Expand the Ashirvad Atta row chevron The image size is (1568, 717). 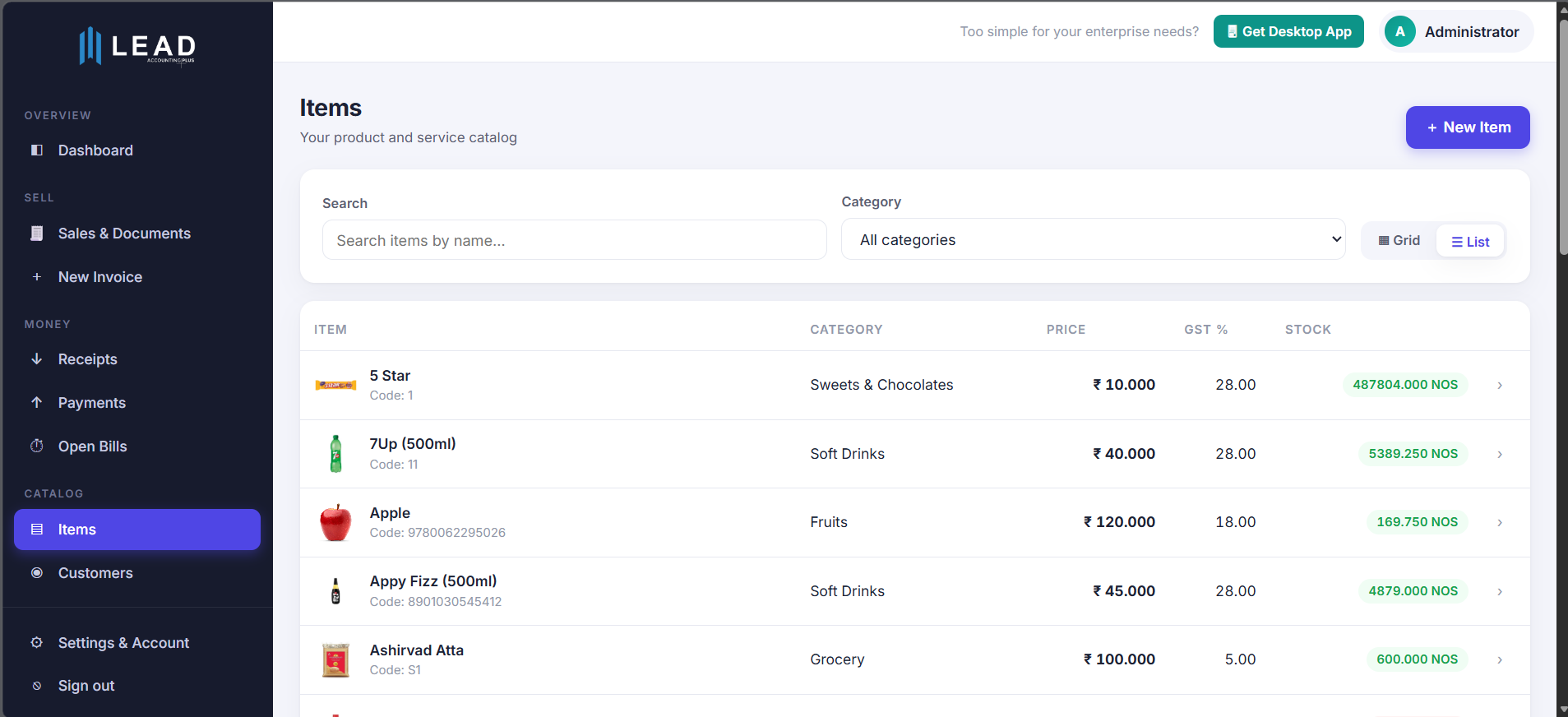point(1500,659)
